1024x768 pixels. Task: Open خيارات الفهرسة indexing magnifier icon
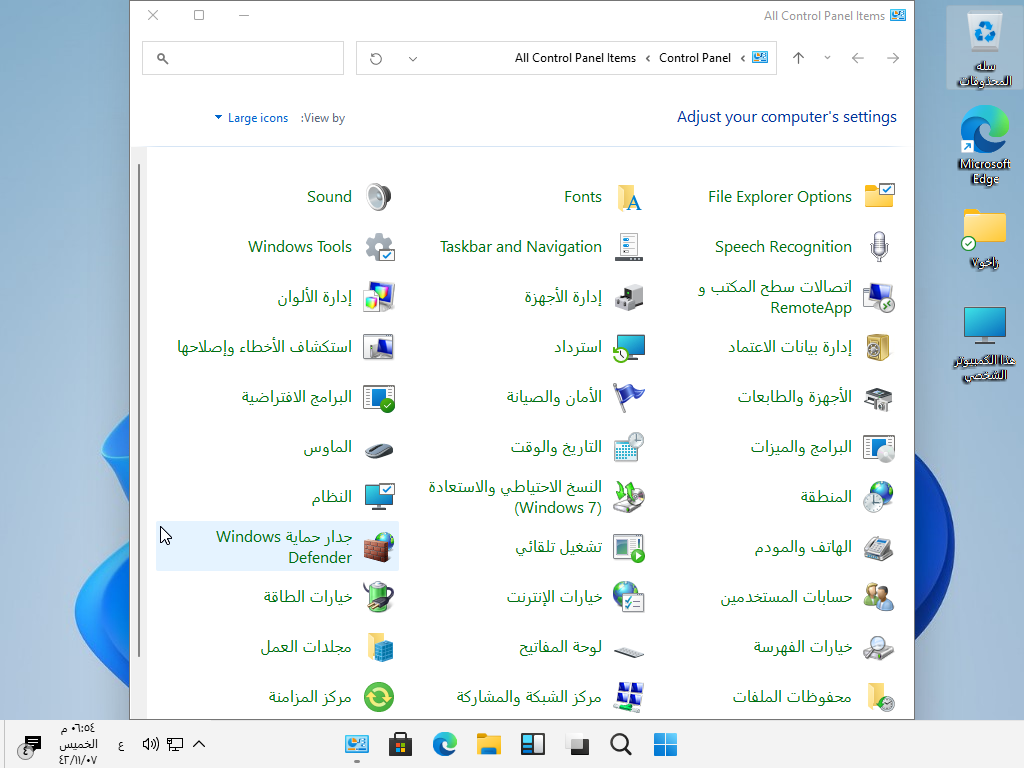(x=879, y=647)
